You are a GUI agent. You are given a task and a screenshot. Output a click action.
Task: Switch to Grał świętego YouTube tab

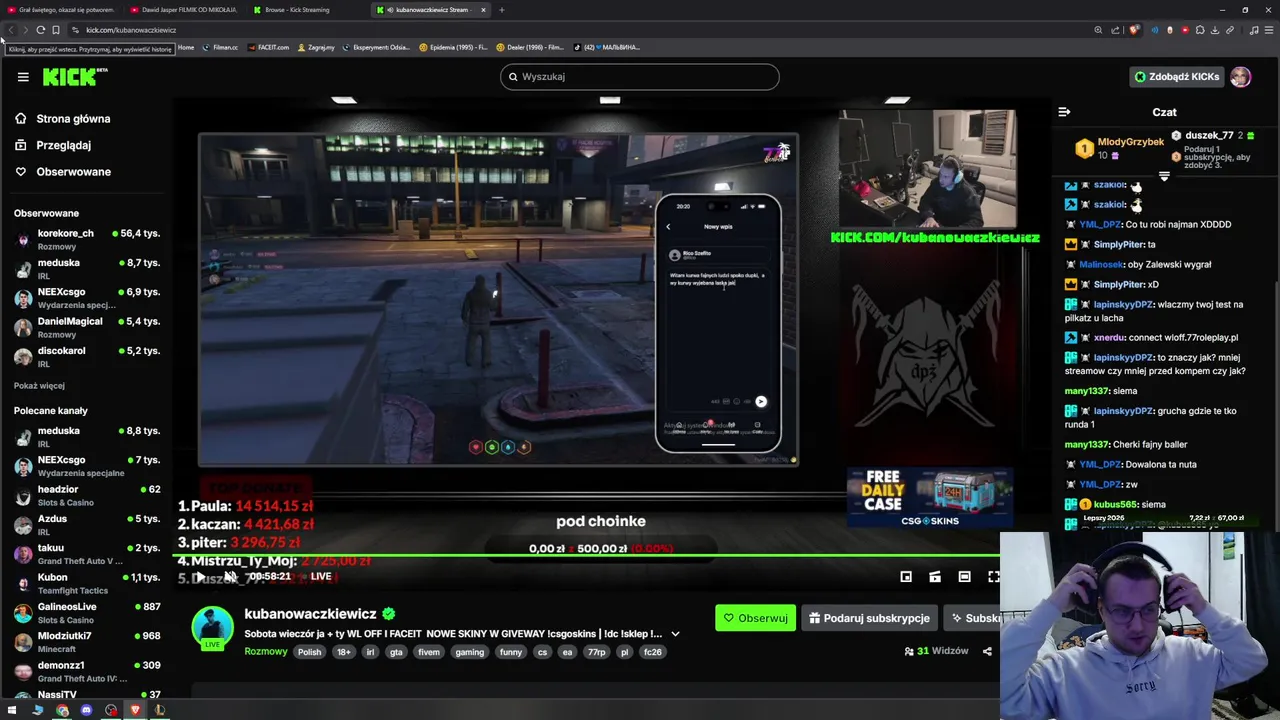coord(60,10)
